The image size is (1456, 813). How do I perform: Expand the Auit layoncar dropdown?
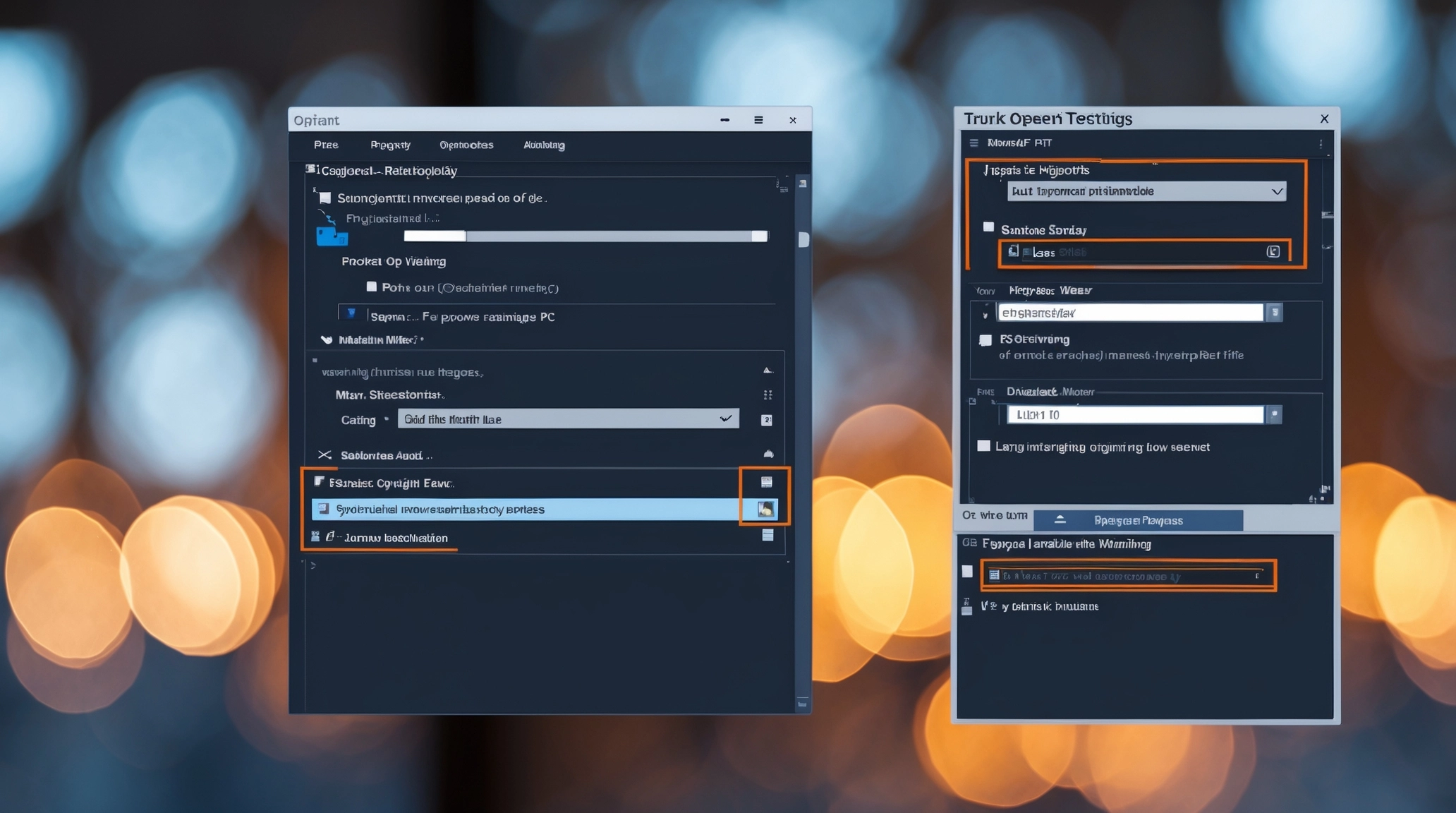(1146, 191)
